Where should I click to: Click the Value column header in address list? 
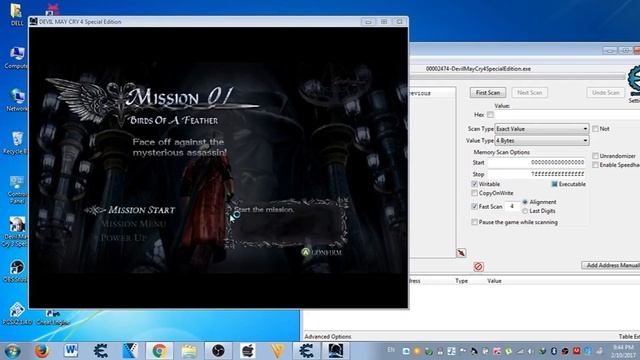tap(494, 281)
